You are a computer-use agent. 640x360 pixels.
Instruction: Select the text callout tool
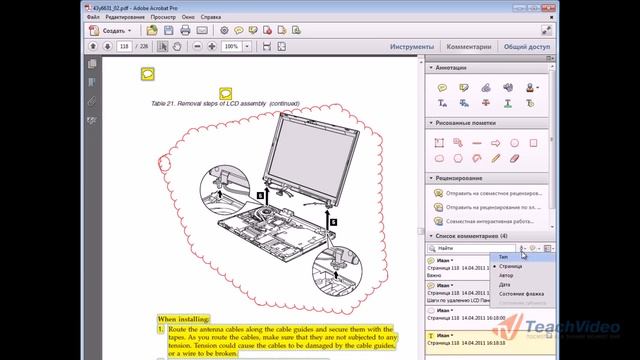458,142
